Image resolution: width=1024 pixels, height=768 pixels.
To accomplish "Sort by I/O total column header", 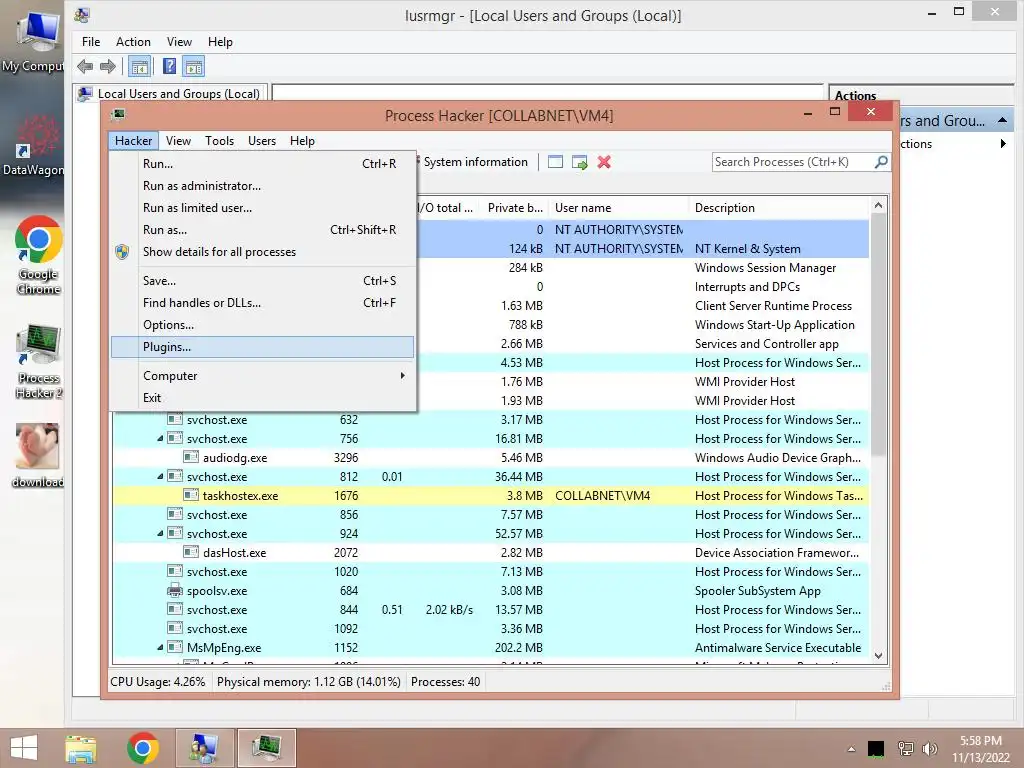I will click(x=446, y=208).
